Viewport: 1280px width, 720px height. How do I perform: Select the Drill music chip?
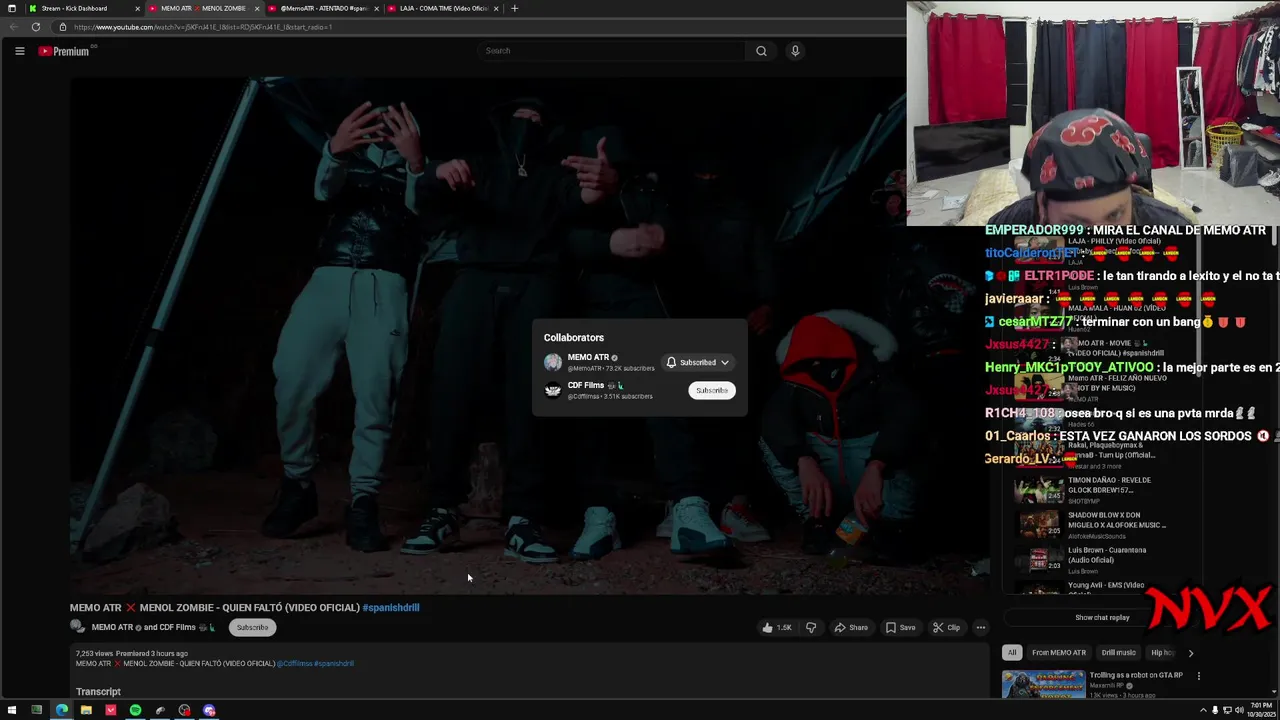point(1119,653)
